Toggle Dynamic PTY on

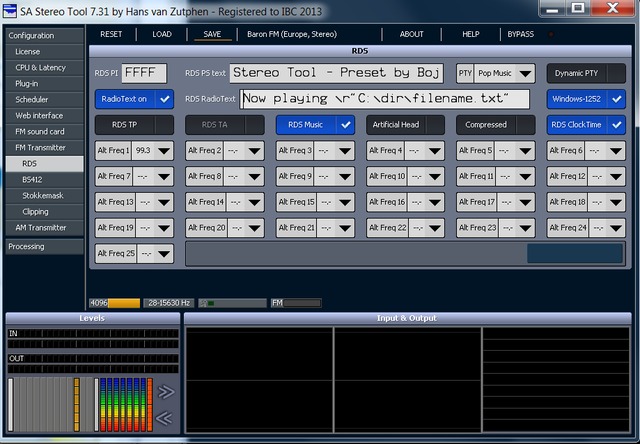(x=586, y=73)
